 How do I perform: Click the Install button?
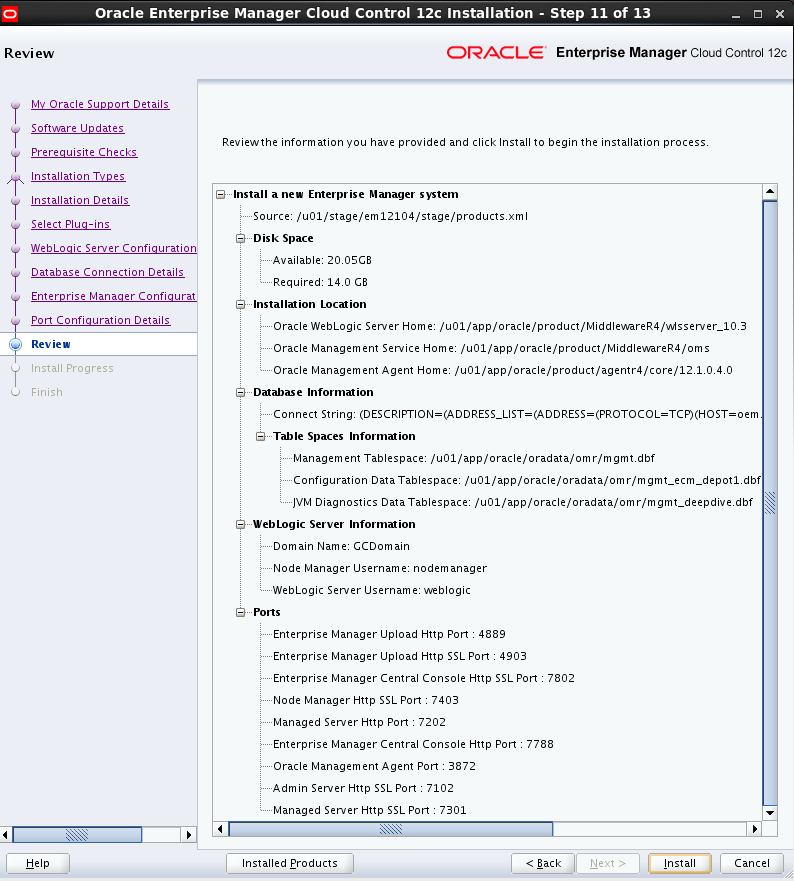[679, 864]
